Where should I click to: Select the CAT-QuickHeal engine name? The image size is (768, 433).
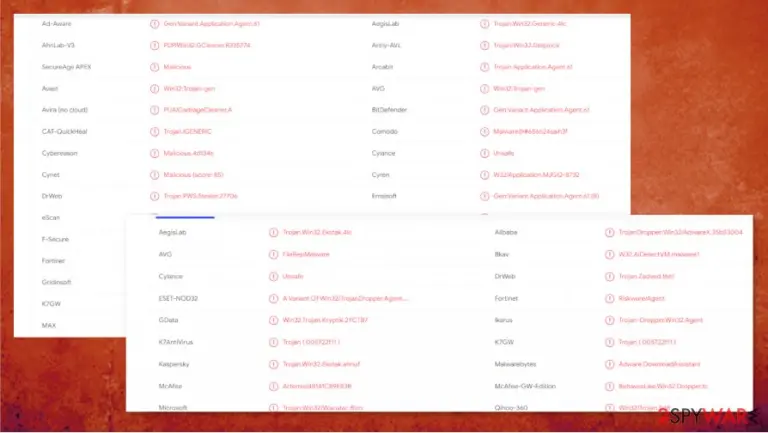64,131
